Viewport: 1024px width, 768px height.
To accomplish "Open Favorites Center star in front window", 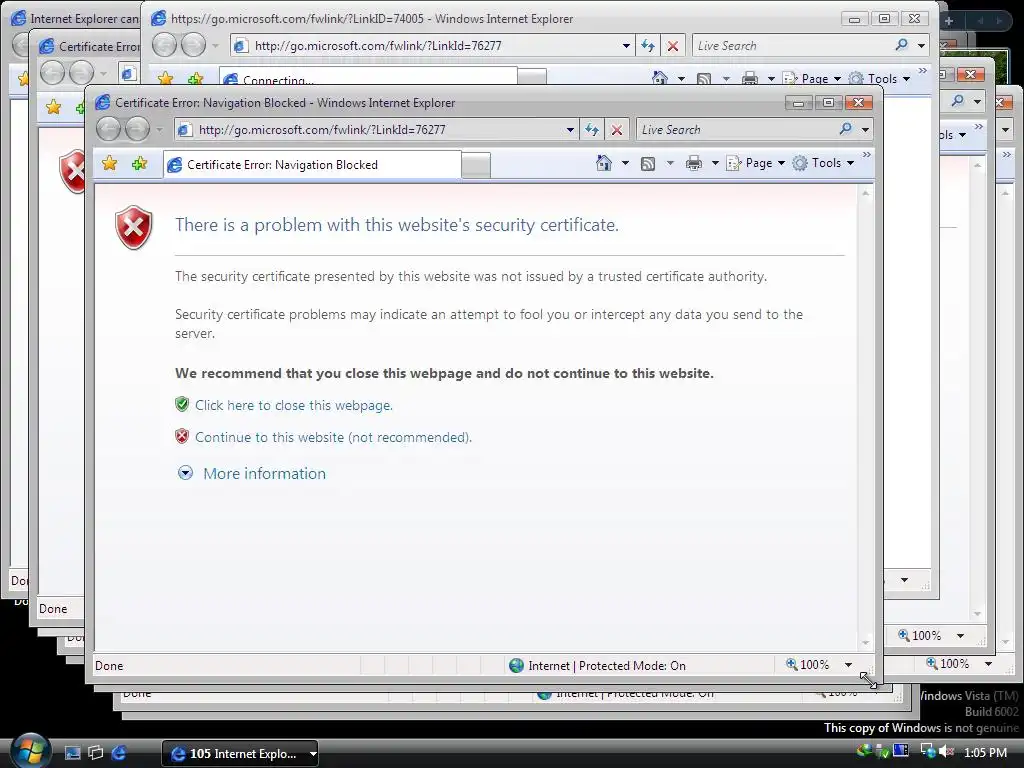I will pos(110,163).
